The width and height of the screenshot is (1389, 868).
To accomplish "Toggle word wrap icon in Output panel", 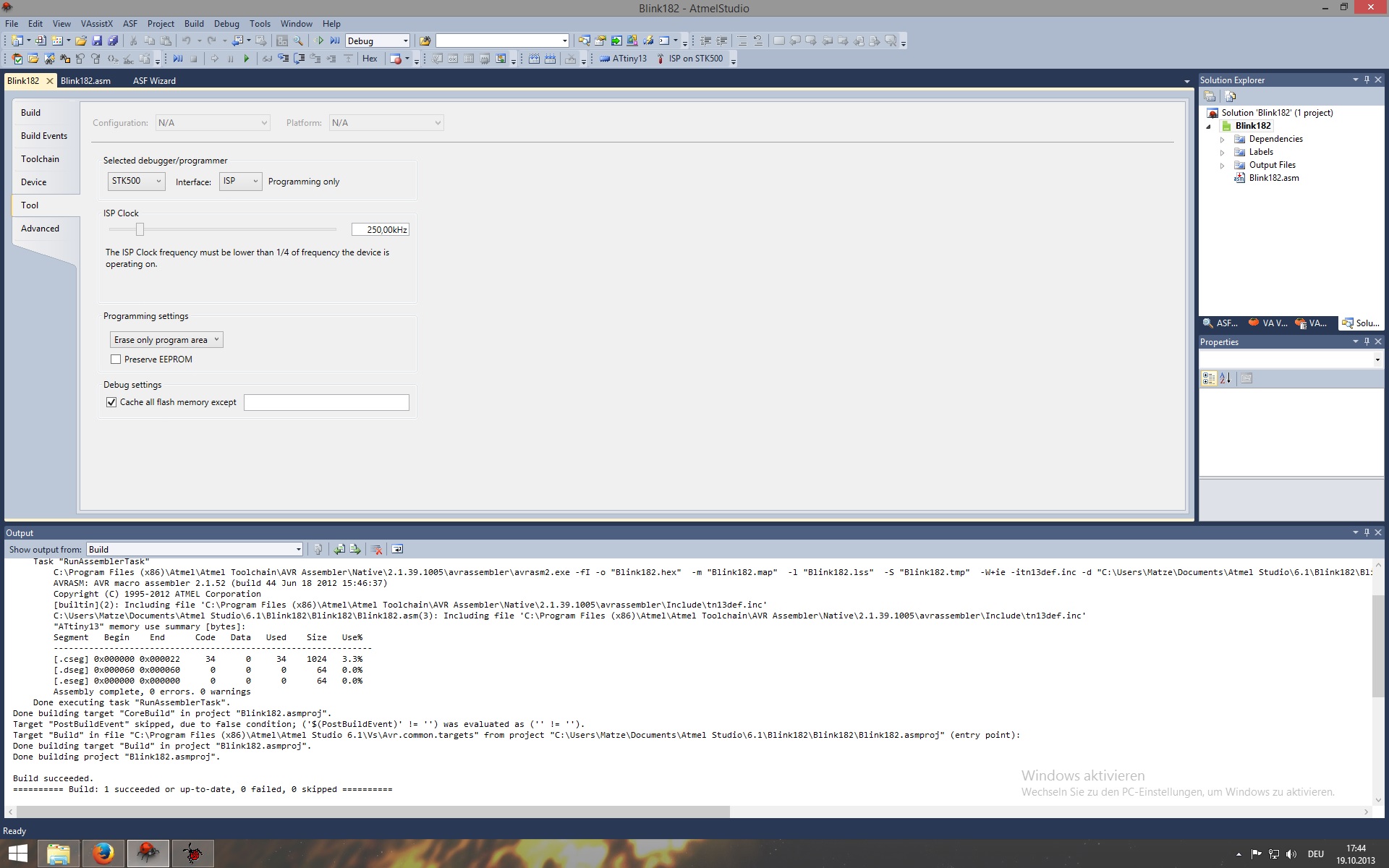I will pyautogui.click(x=397, y=549).
